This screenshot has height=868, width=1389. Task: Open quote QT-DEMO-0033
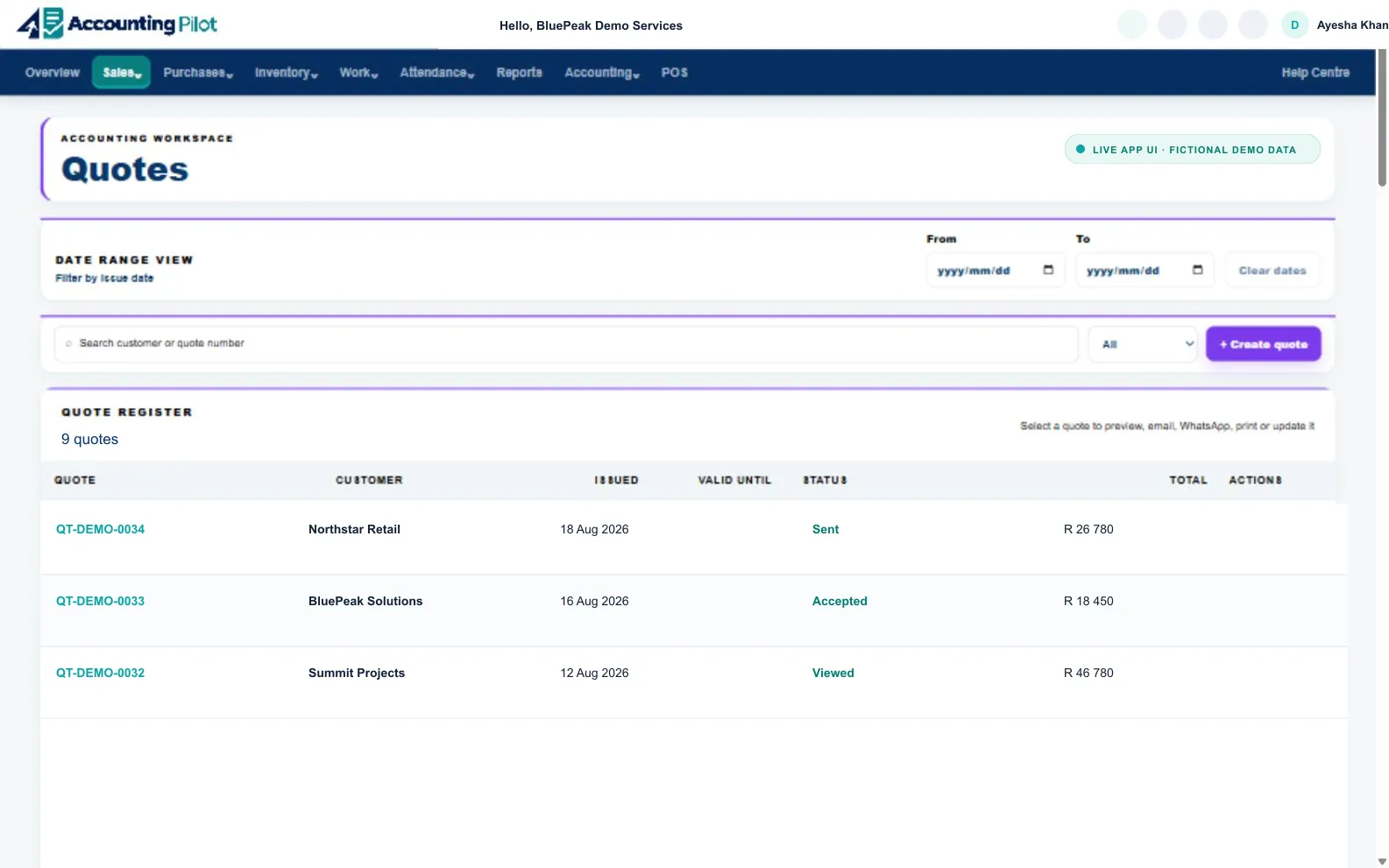tap(100, 601)
